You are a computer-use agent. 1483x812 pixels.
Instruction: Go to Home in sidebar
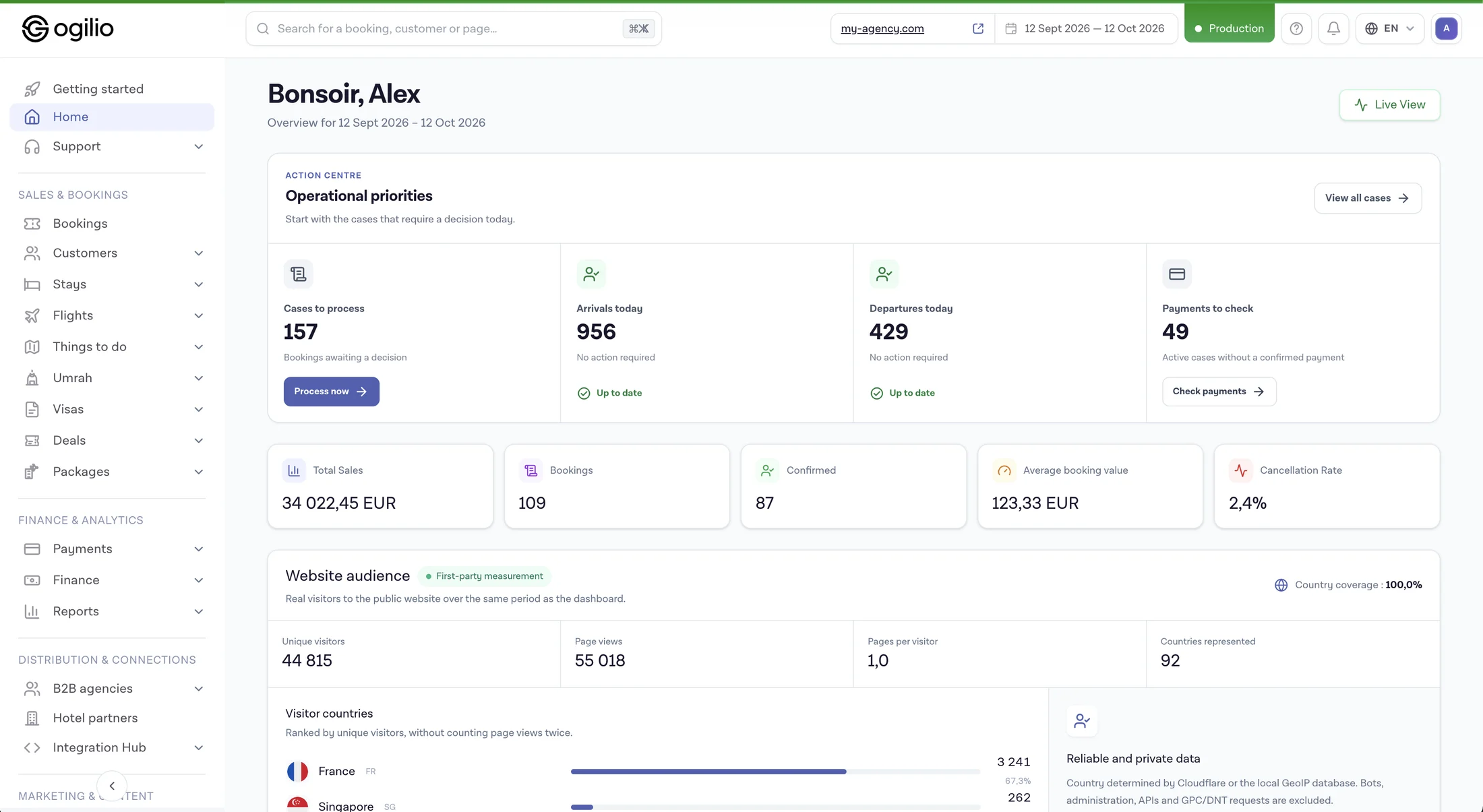[112, 117]
